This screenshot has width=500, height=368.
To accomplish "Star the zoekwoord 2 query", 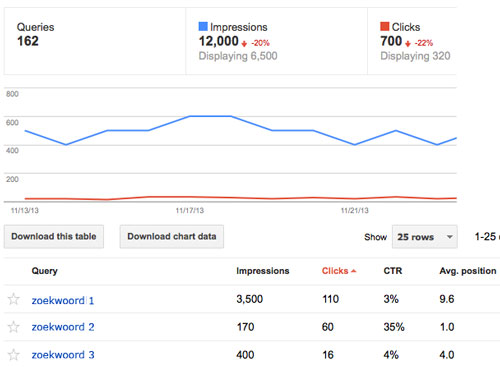I will (x=14, y=327).
